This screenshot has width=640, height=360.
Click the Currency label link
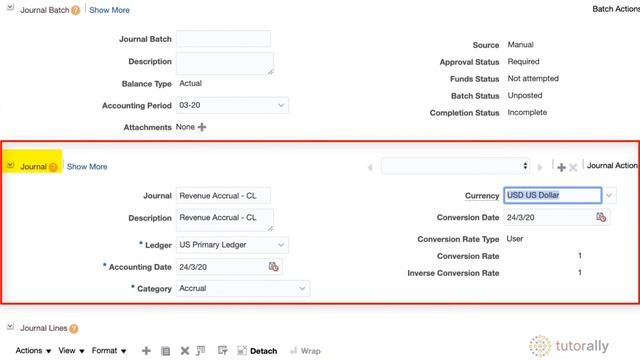pos(482,196)
